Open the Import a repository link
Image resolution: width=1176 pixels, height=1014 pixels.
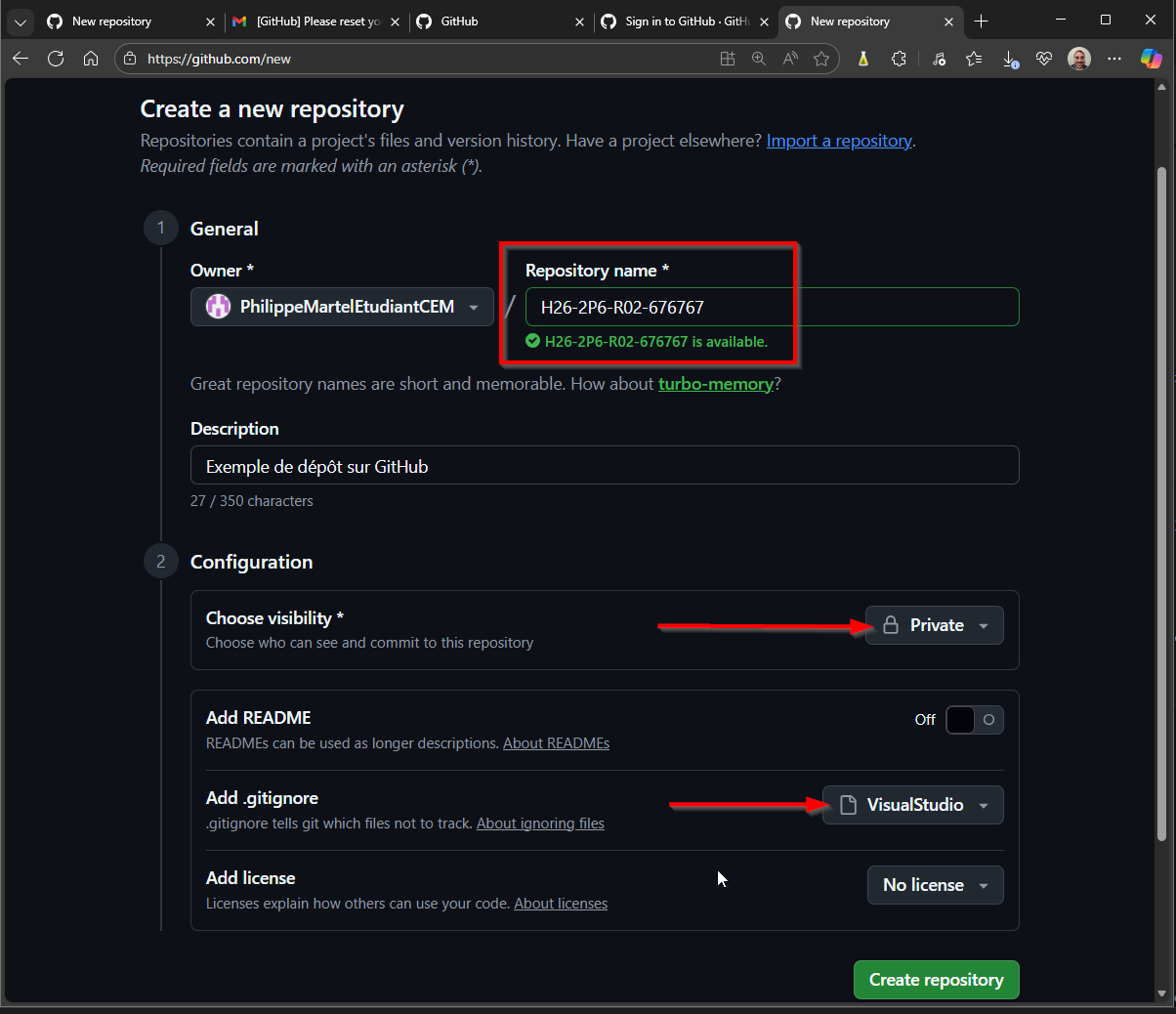[x=839, y=141]
